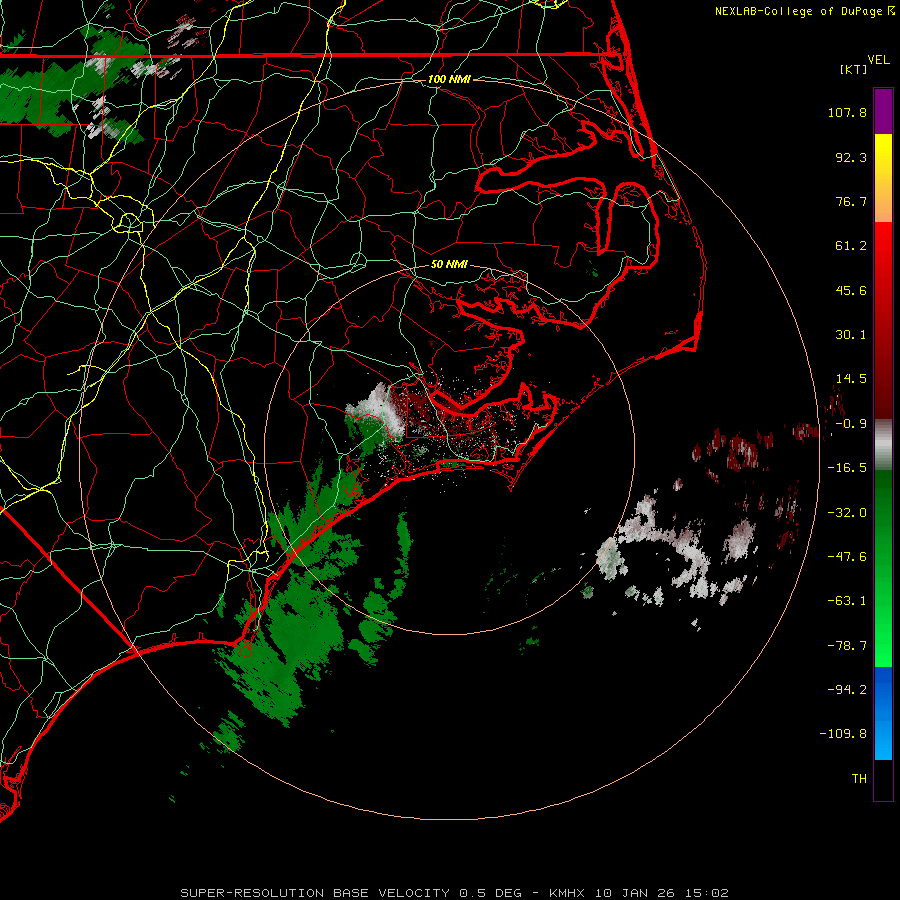The height and width of the screenshot is (900, 900).
Task: Click the [KT] units label
Action: pos(854,69)
